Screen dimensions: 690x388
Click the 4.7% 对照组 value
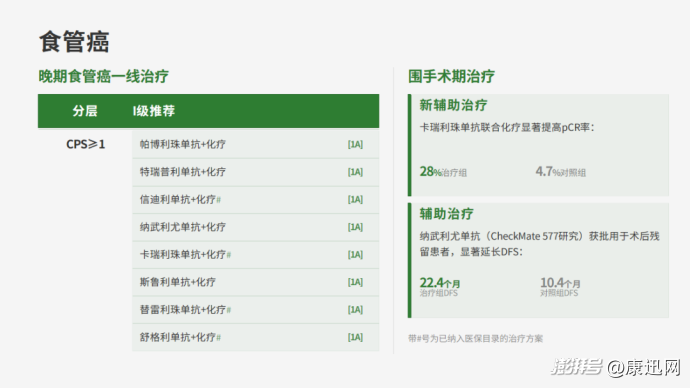point(561,172)
